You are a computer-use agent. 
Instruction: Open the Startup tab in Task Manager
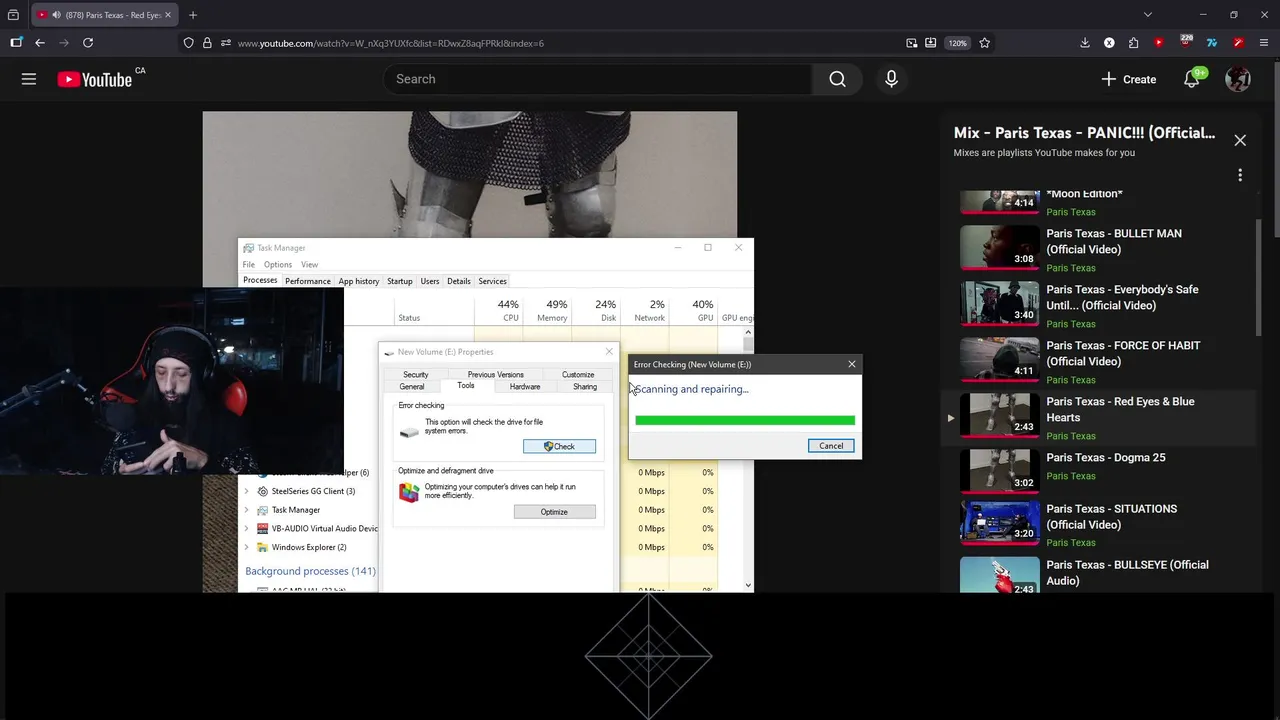400,281
